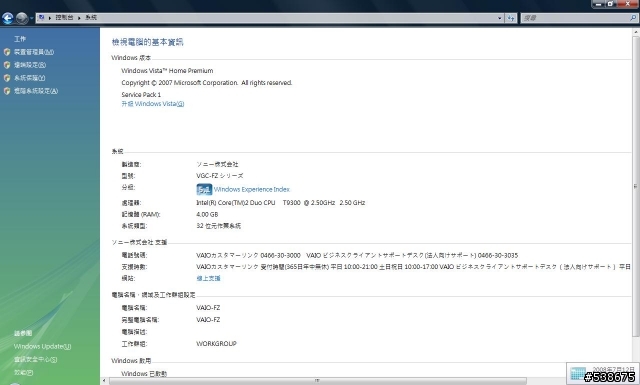Expand the arrow before 控制台 breadcrumb

point(50,18)
